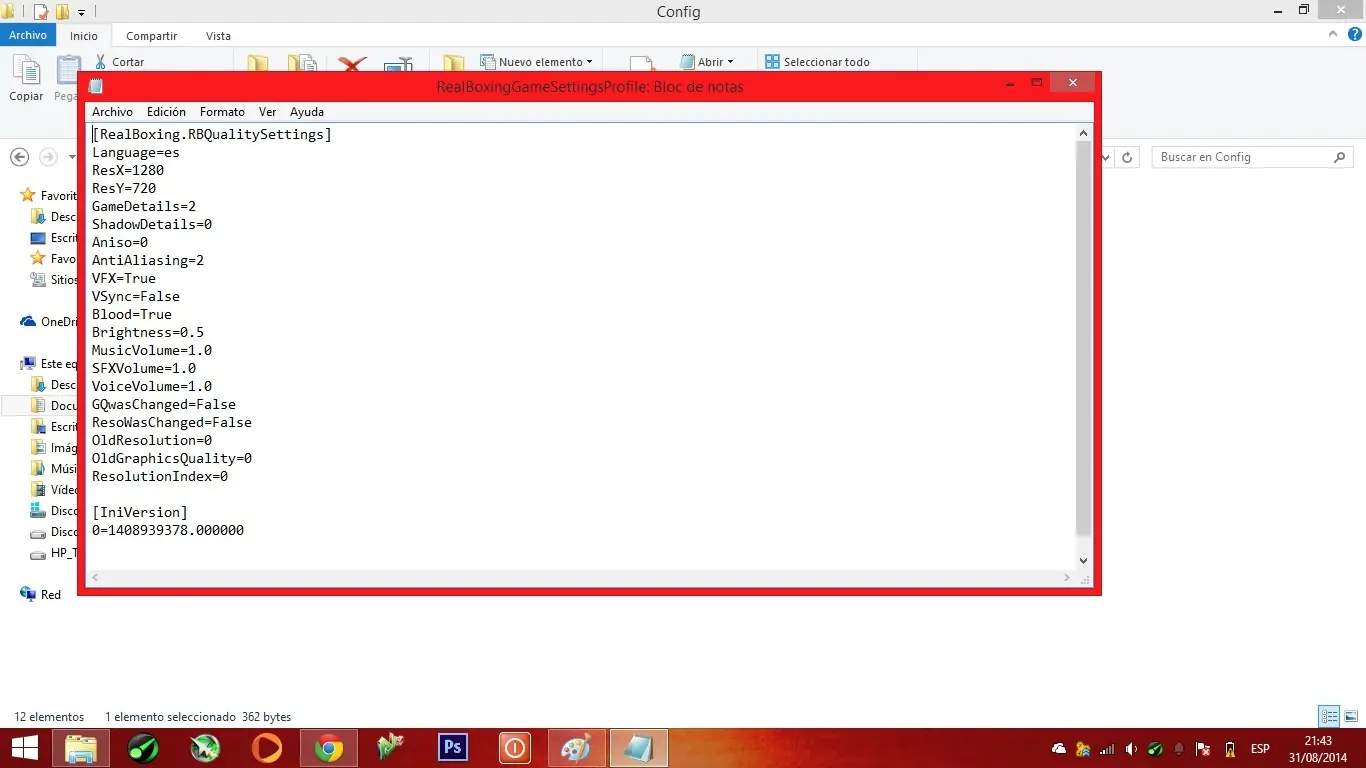Open red power icon app in taskbar
This screenshot has height=768, width=1366.
[515, 748]
